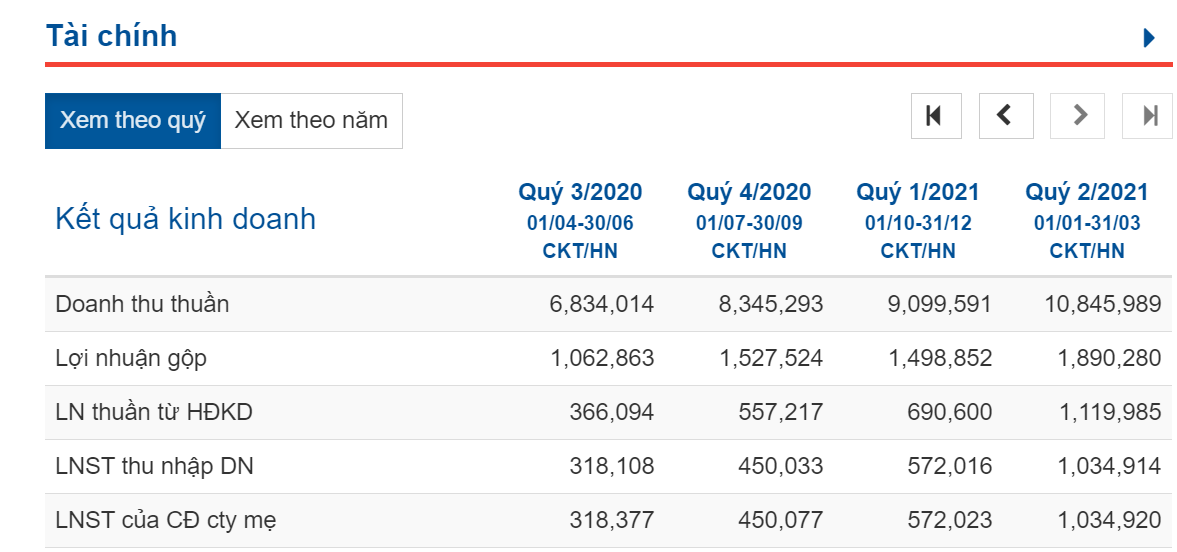Click the LNST thu nhập DN row
Screen dimensions: 1177x552
(x=147, y=466)
